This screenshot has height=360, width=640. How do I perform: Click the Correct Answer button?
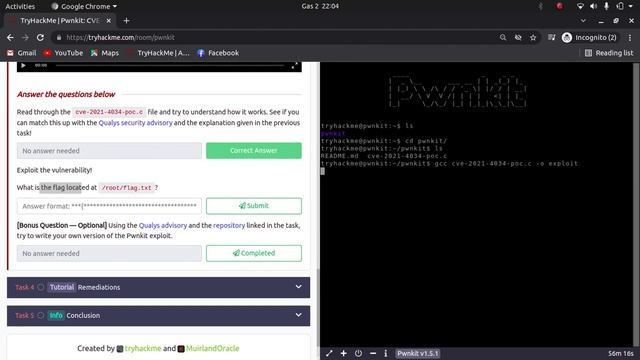tap(254, 151)
